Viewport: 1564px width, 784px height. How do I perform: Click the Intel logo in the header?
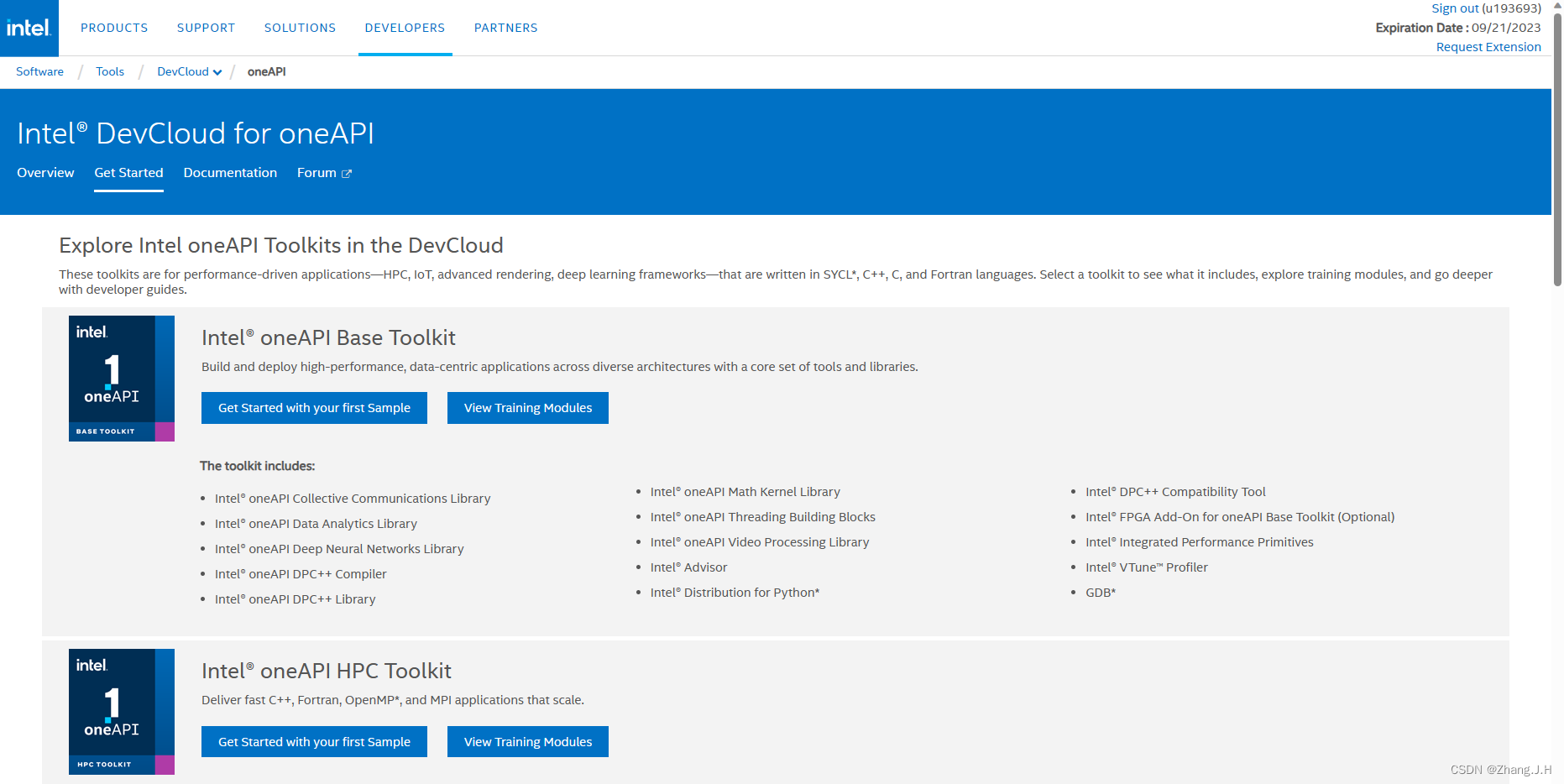tap(29, 28)
